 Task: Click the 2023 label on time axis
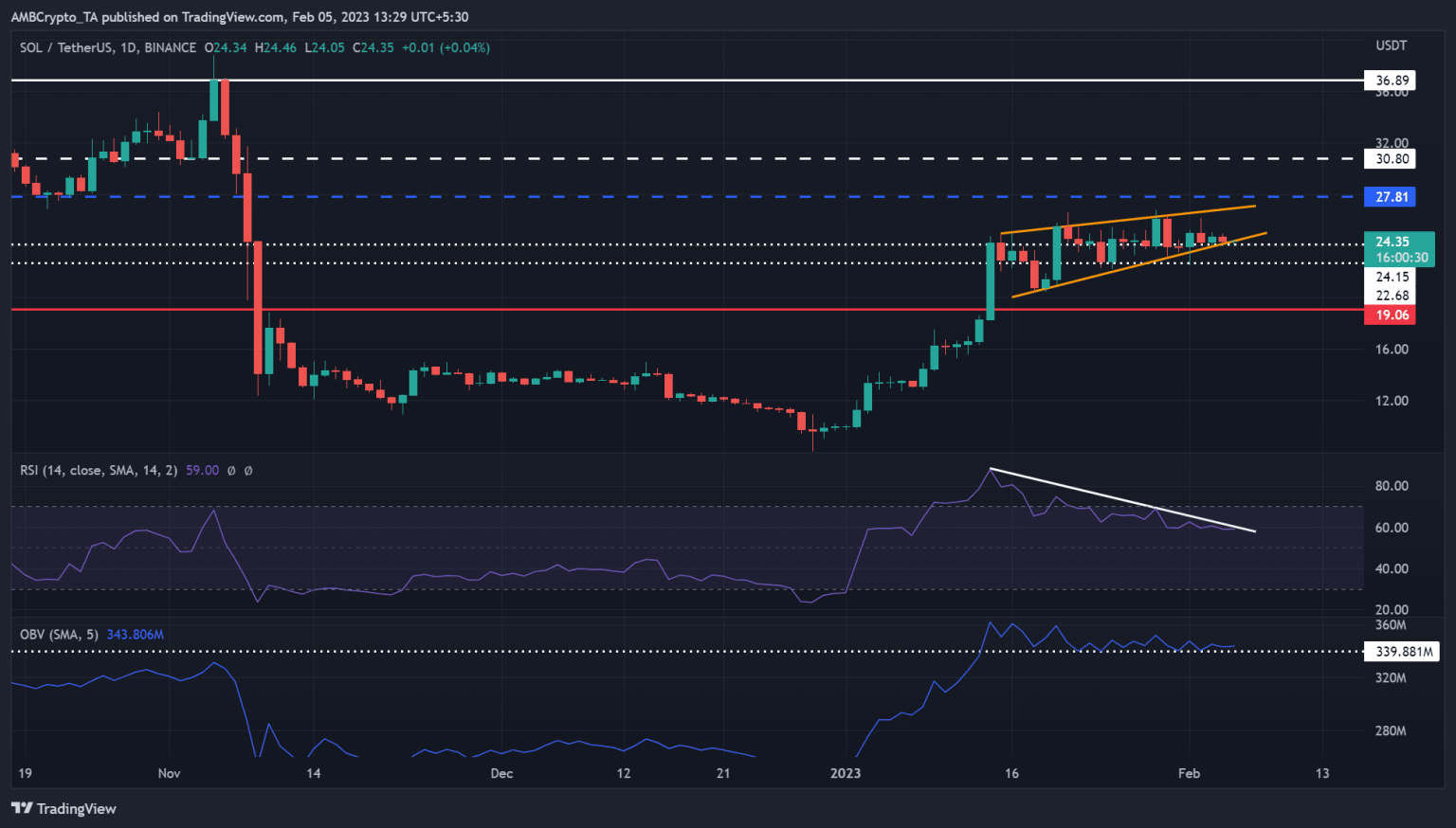(845, 773)
